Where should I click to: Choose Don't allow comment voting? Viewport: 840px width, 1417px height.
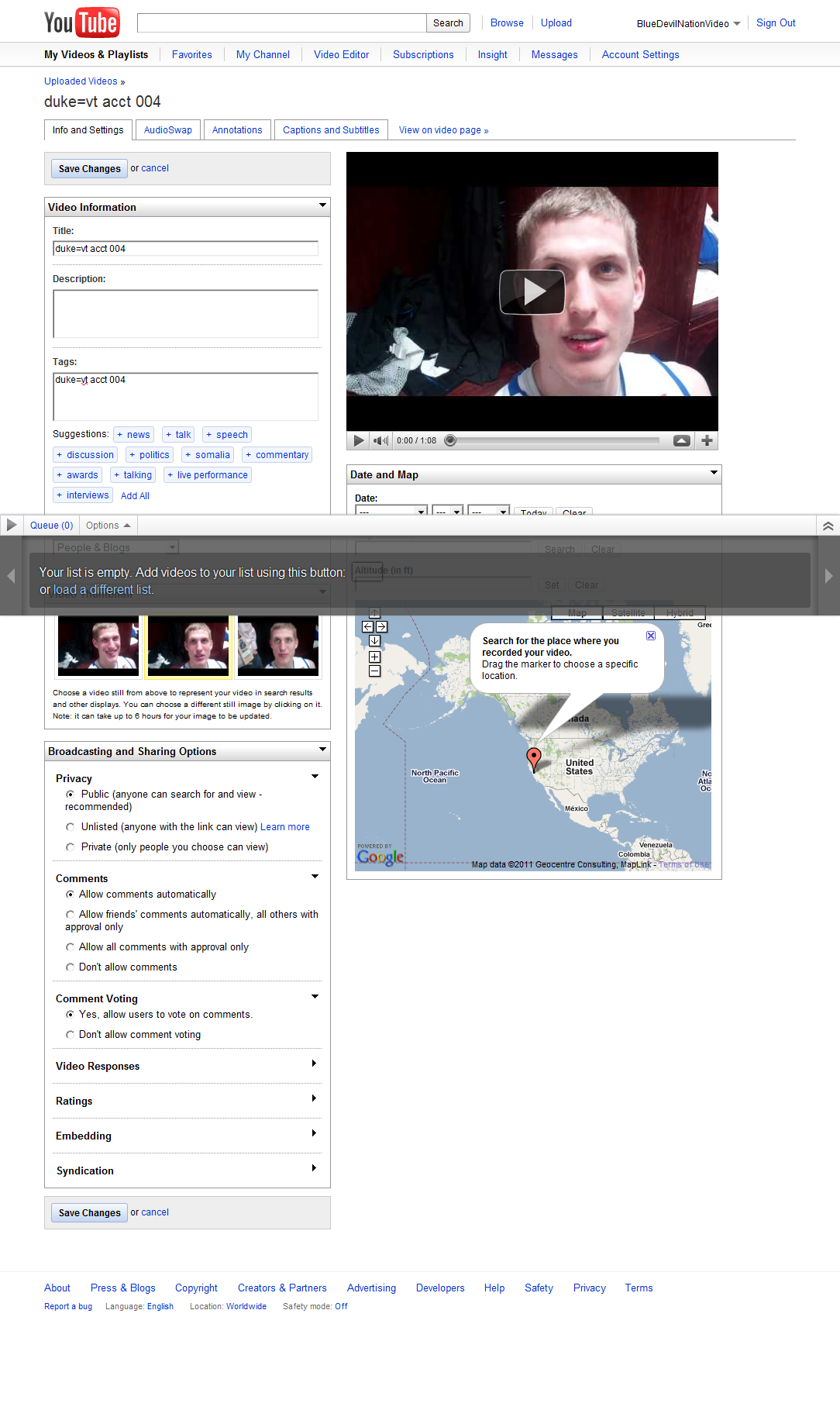tap(71, 1035)
